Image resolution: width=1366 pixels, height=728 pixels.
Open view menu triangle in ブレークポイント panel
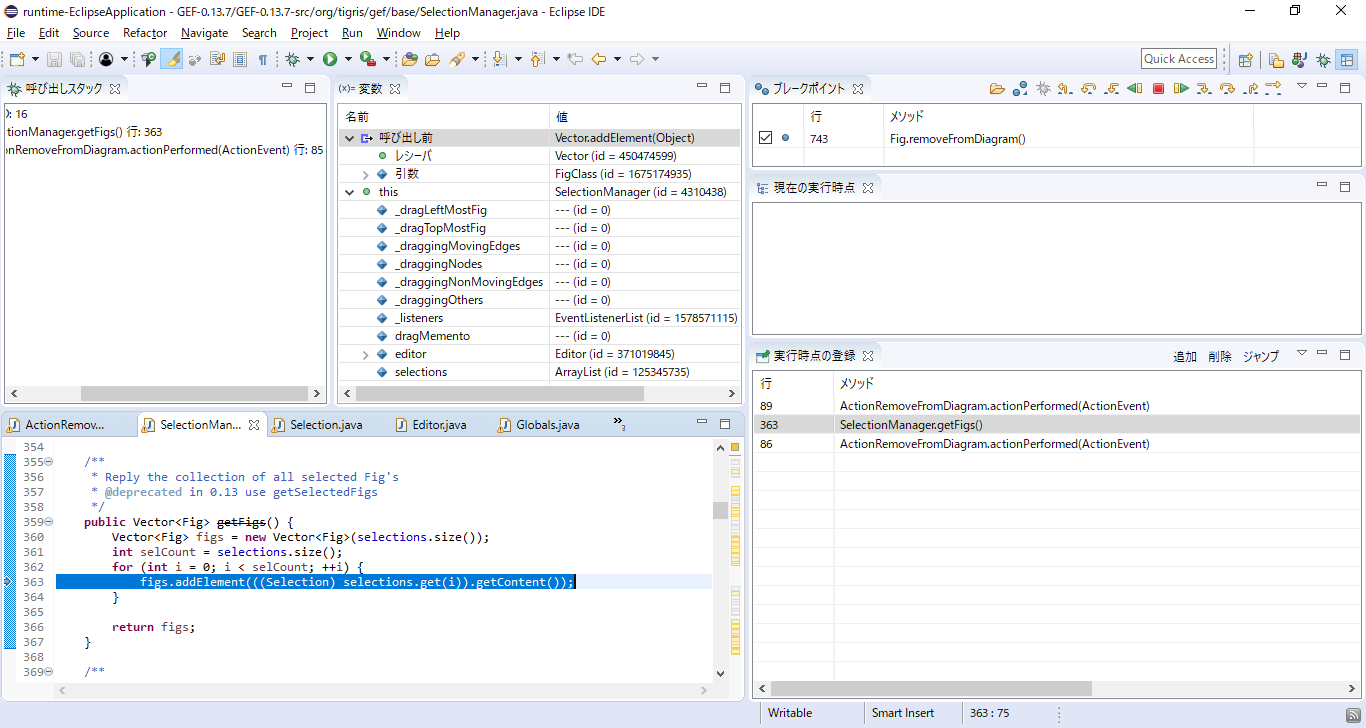point(1302,86)
